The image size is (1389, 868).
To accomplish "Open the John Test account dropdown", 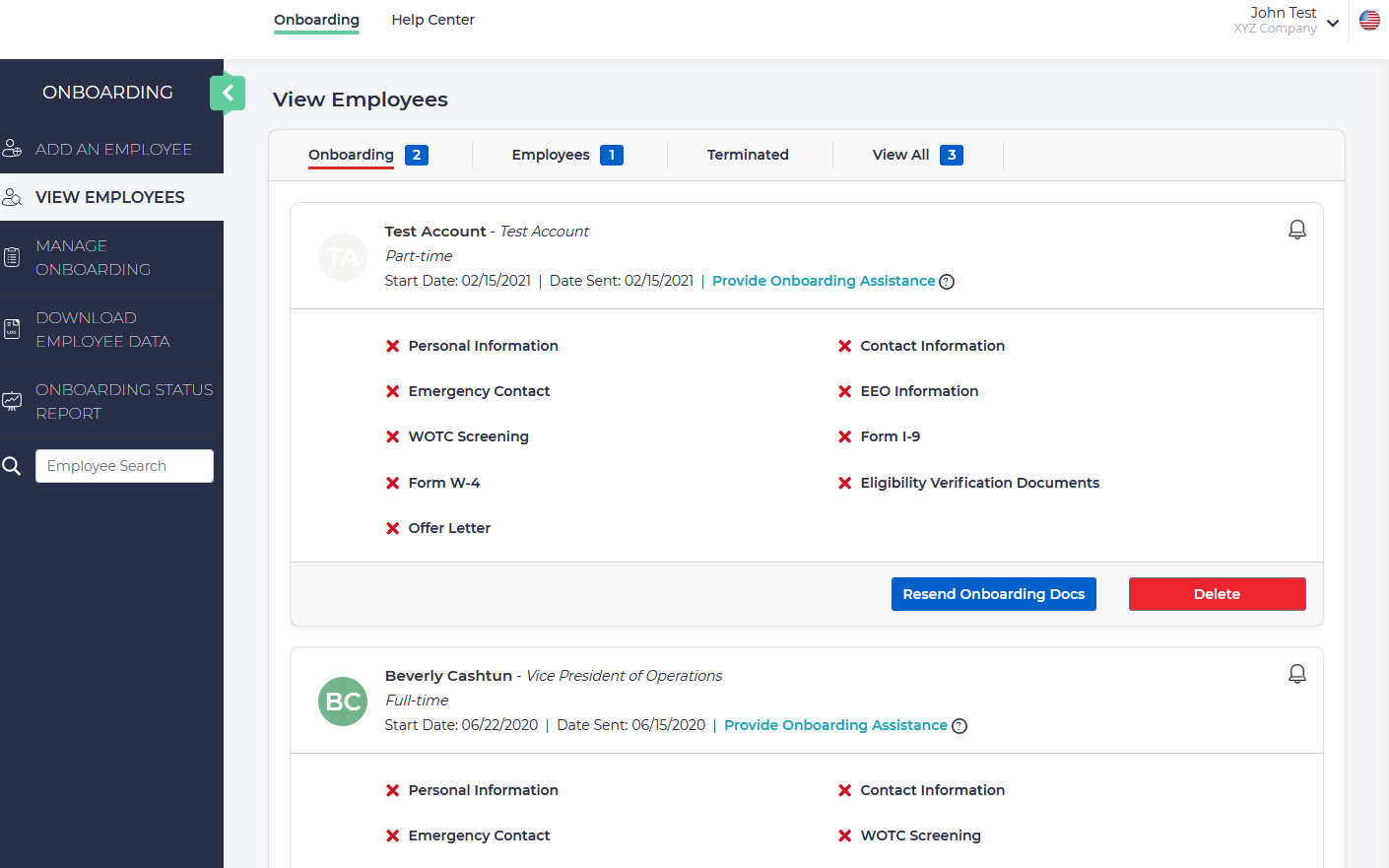I will 1332,23.
